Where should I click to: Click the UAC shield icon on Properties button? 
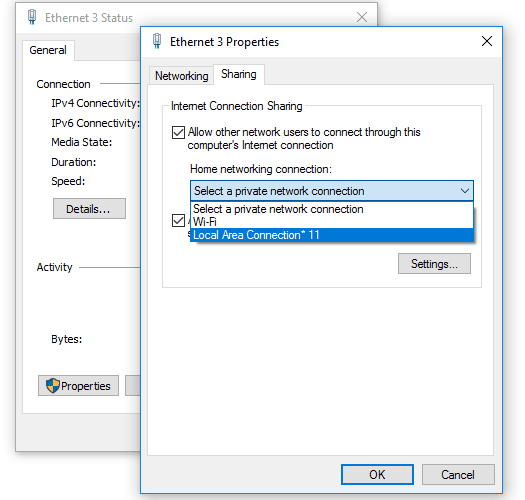53,385
